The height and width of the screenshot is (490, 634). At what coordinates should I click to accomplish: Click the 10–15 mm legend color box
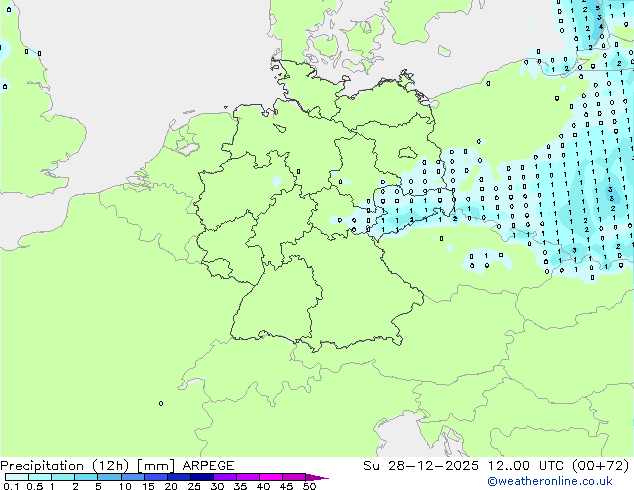click(x=133, y=477)
